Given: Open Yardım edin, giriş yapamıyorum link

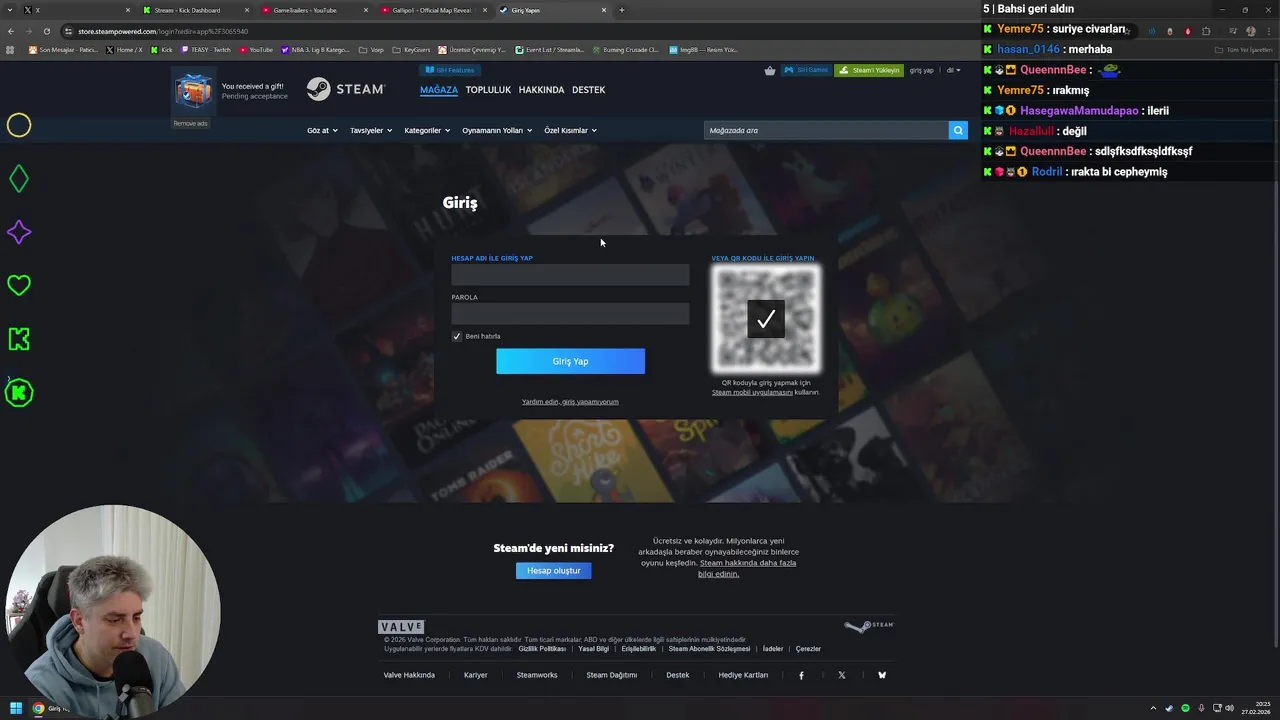Looking at the screenshot, I should point(570,402).
